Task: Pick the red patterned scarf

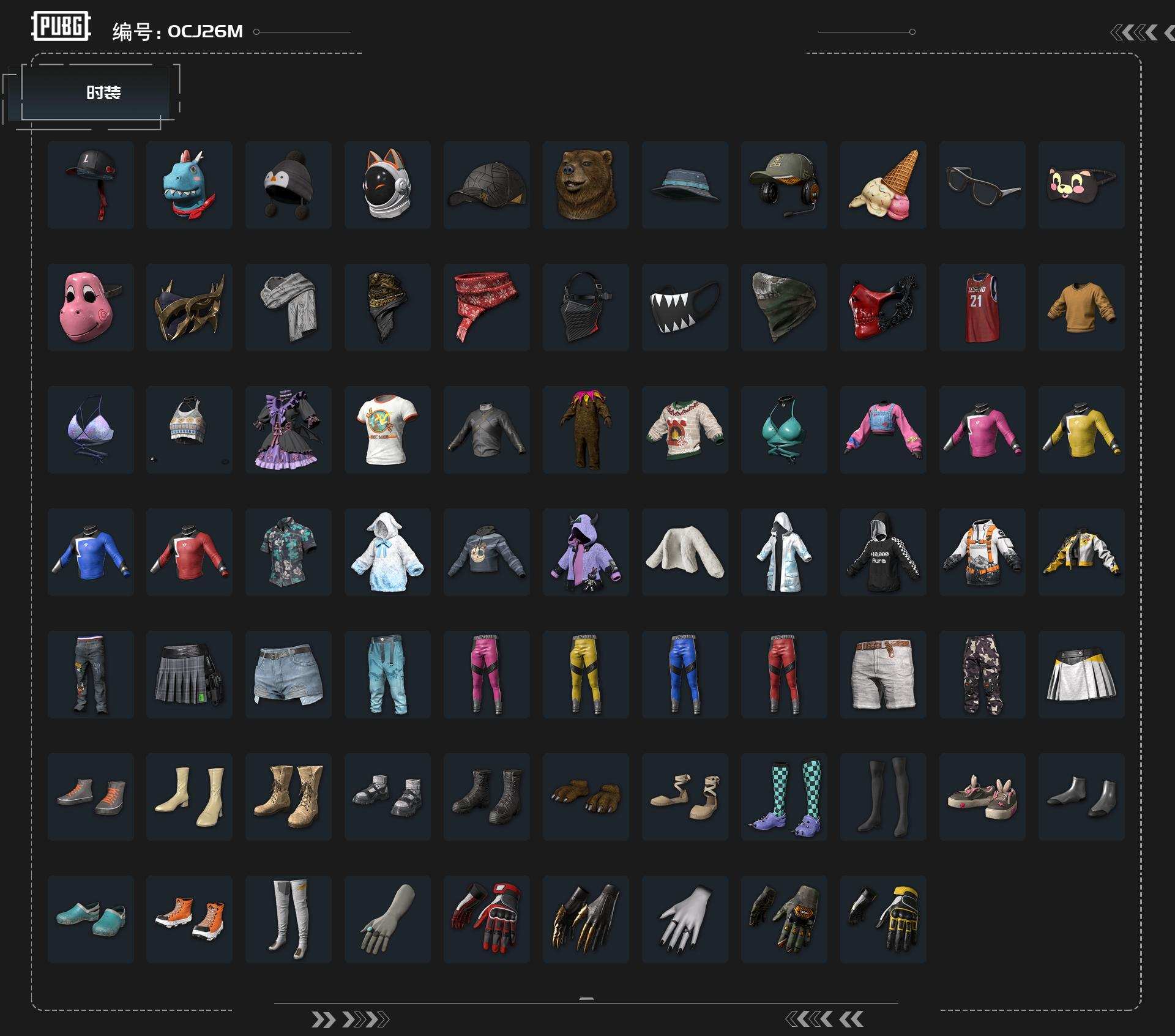Action: coord(487,307)
